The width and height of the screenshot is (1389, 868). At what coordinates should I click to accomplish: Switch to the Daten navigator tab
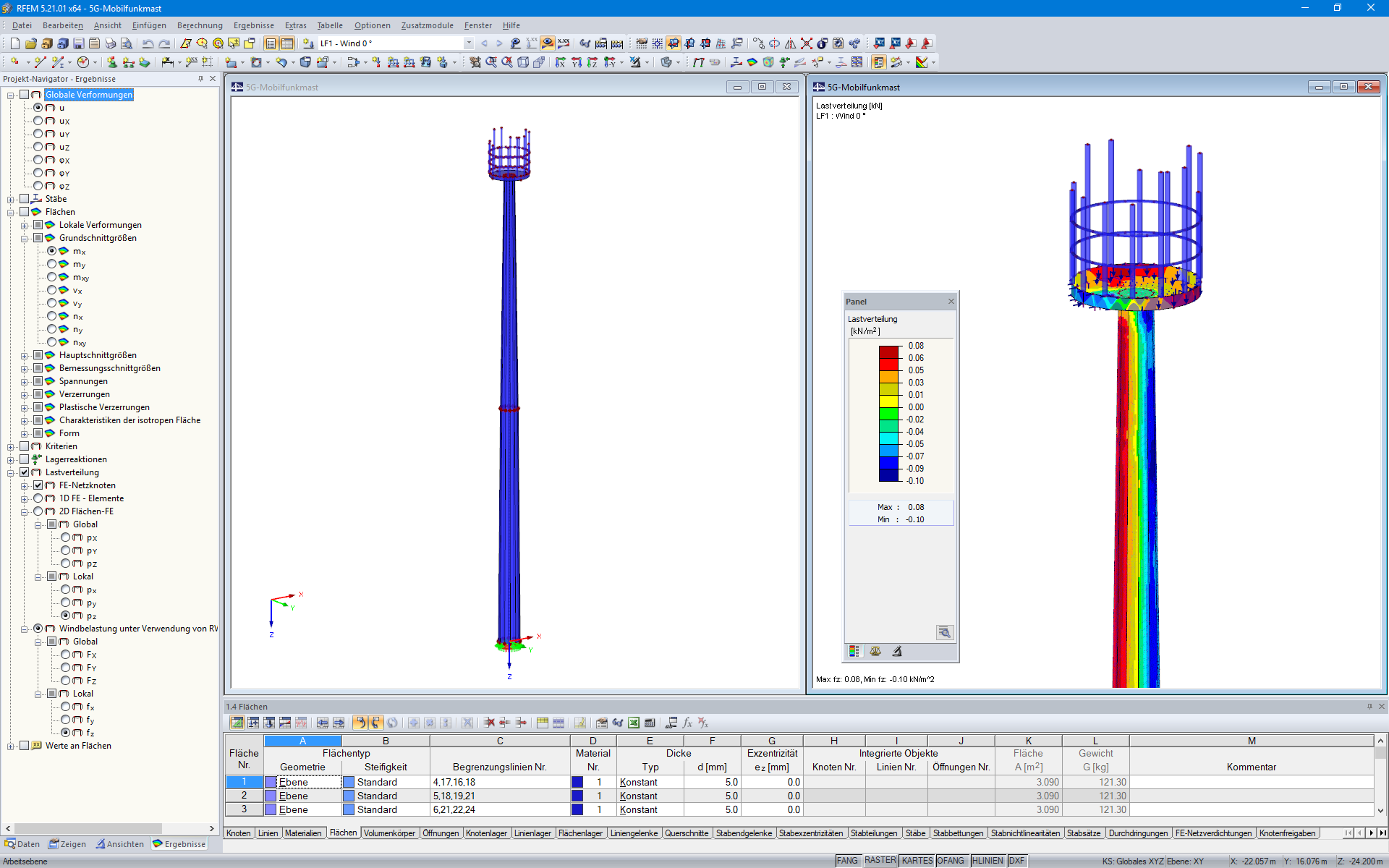point(22,844)
